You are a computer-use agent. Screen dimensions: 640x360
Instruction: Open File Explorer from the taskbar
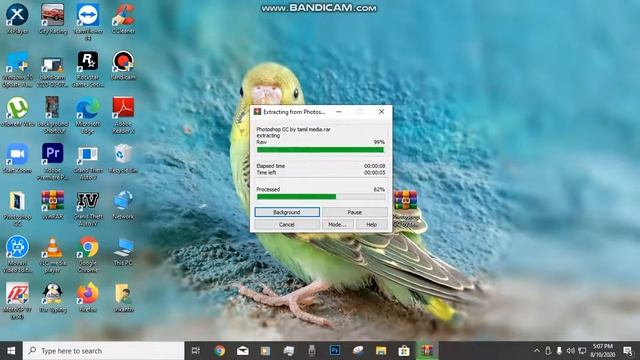[x=381, y=351]
